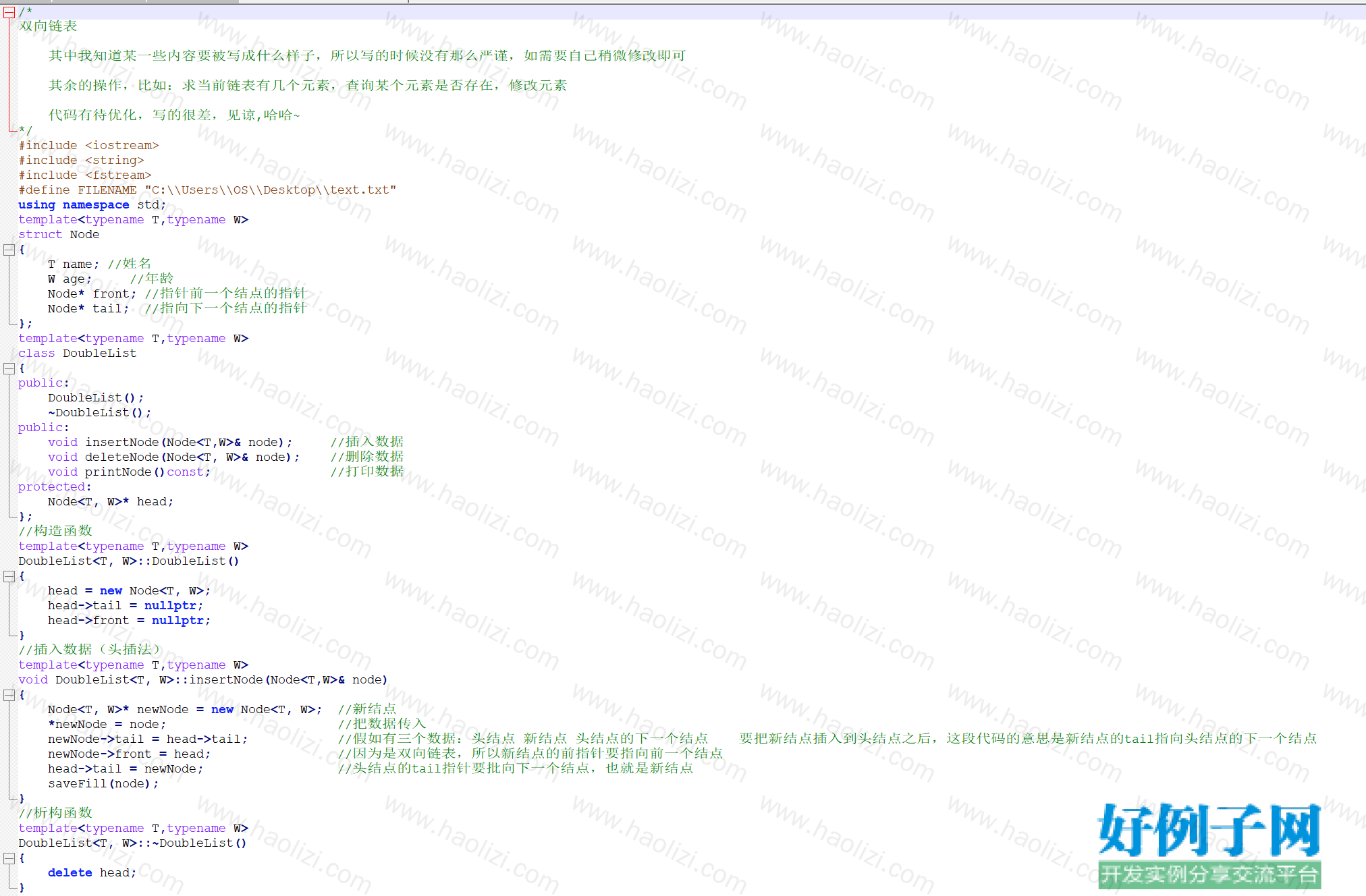
Task: Click the 'head->tail = newNode;' line
Action: (x=126, y=768)
